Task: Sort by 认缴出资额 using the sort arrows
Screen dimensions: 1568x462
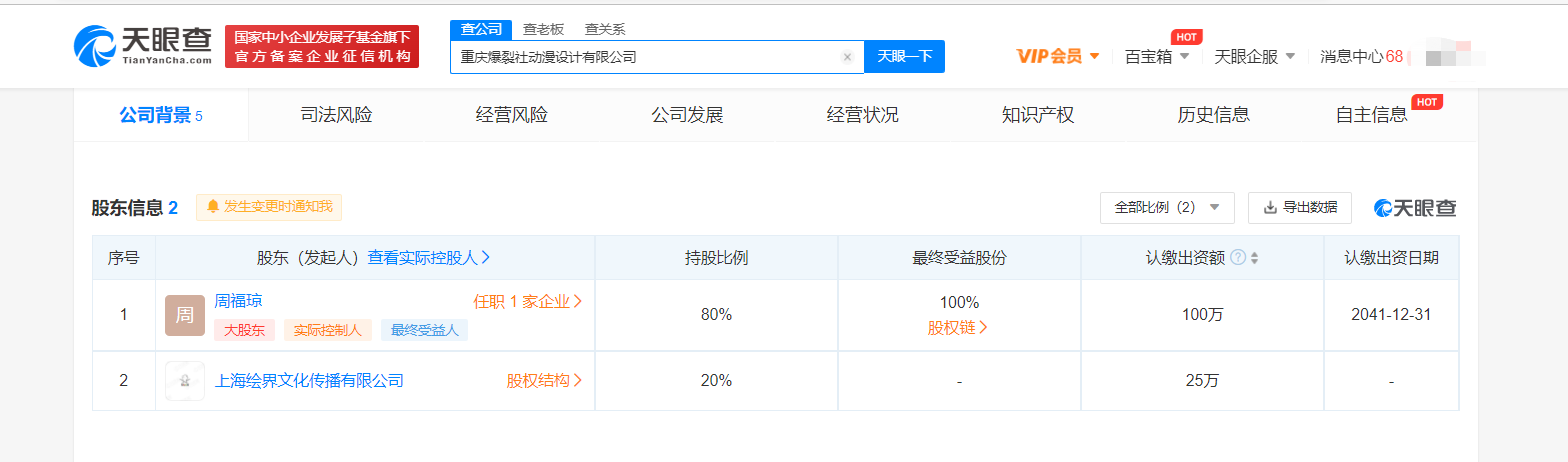Action: pyautogui.click(x=1254, y=258)
